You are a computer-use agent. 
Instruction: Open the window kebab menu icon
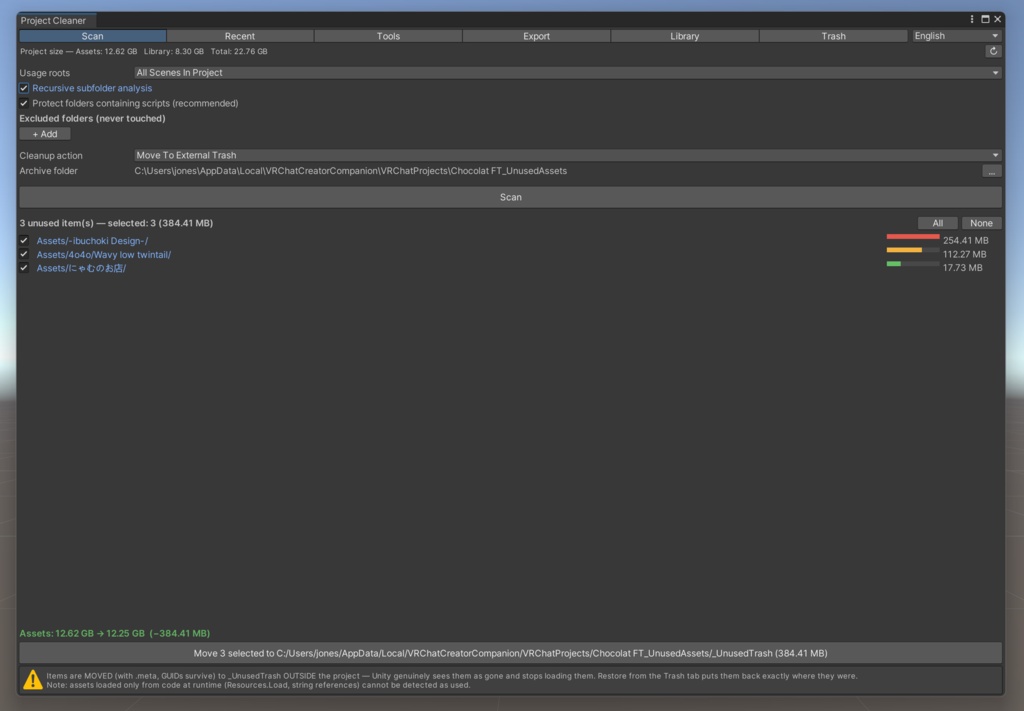click(x=972, y=20)
